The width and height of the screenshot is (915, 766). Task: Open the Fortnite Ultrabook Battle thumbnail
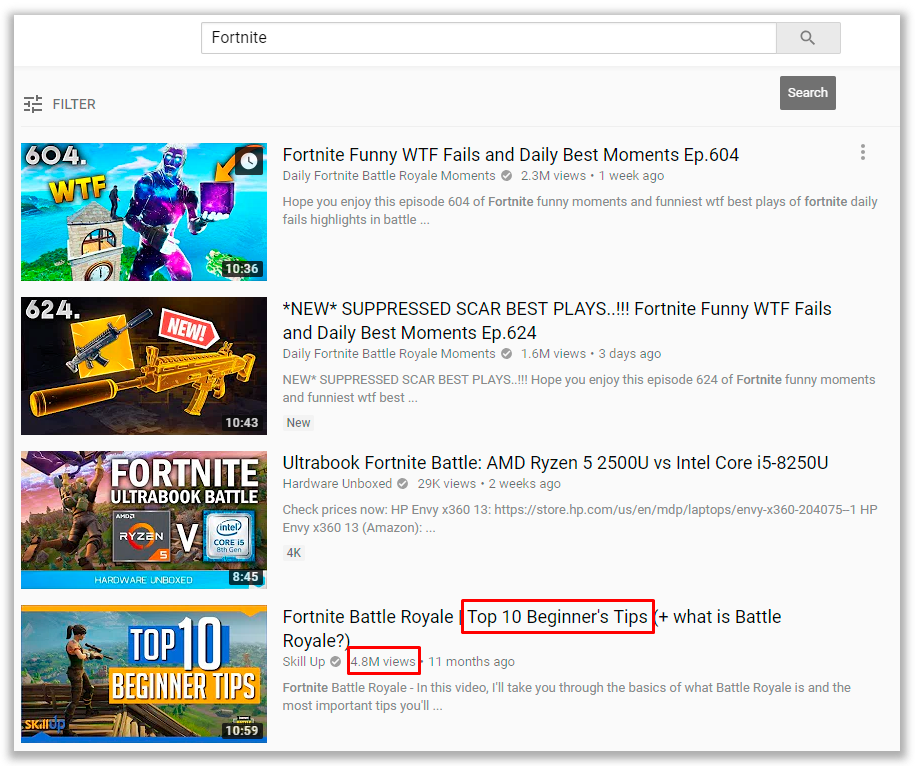144,520
